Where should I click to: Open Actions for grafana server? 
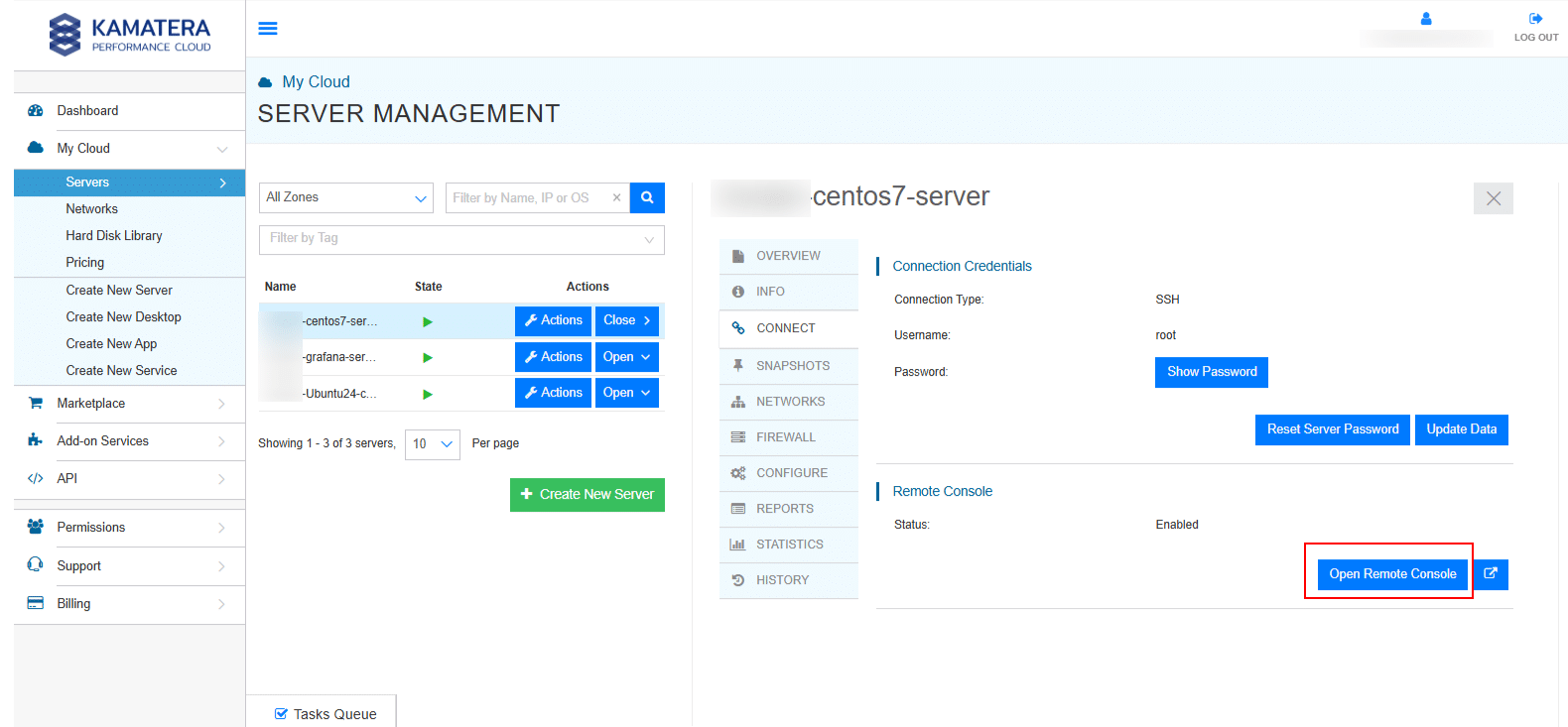click(x=553, y=357)
